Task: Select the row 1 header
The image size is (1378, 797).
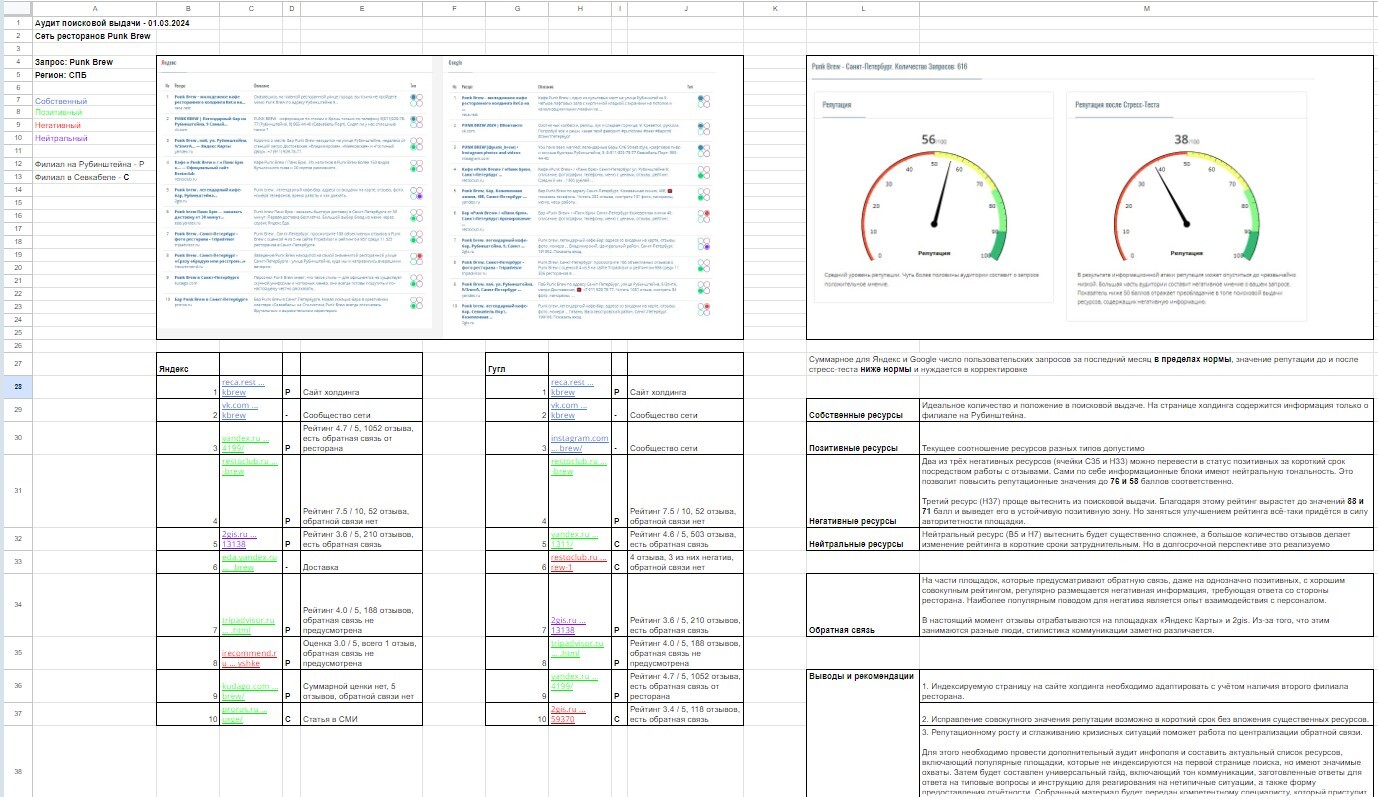Action: pos(16,22)
